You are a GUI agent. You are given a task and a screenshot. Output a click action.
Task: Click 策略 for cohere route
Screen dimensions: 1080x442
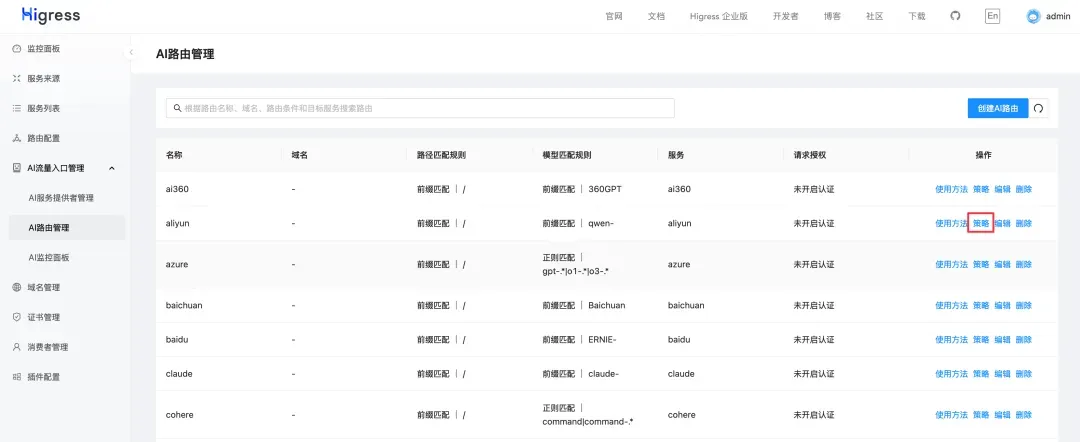pos(981,414)
